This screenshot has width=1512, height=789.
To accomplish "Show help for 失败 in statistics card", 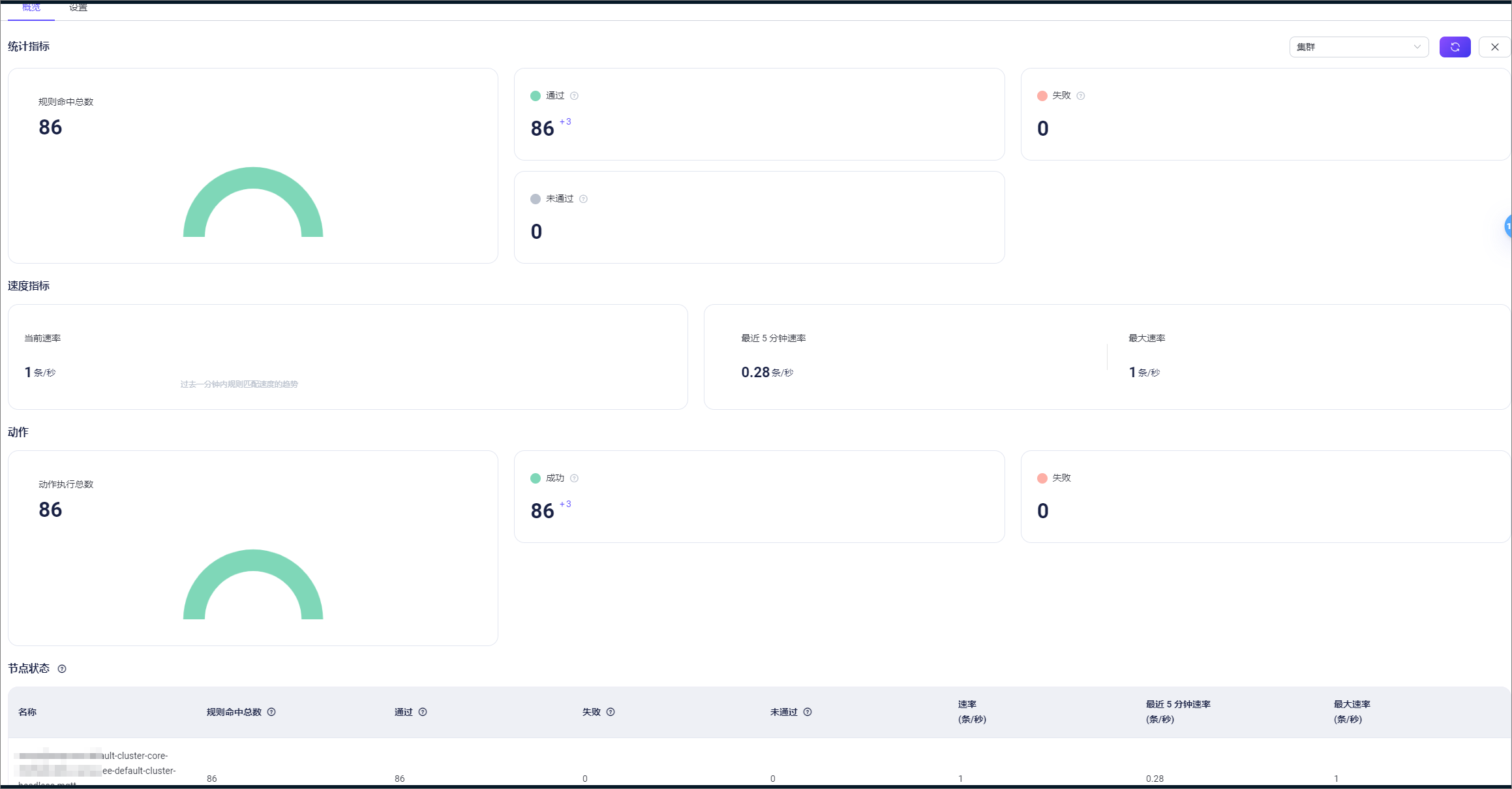I will pos(1081,96).
